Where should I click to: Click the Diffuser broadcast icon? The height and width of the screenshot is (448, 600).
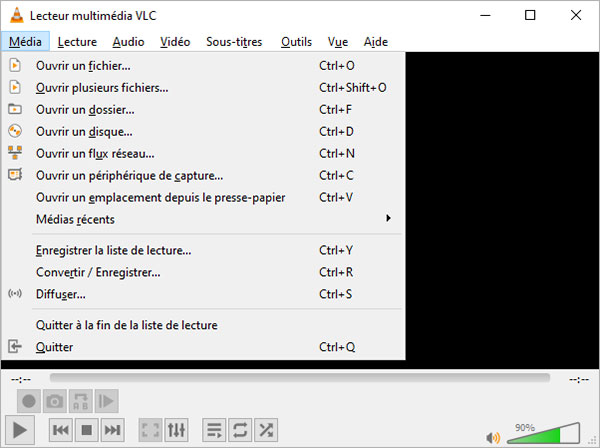tap(15, 294)
